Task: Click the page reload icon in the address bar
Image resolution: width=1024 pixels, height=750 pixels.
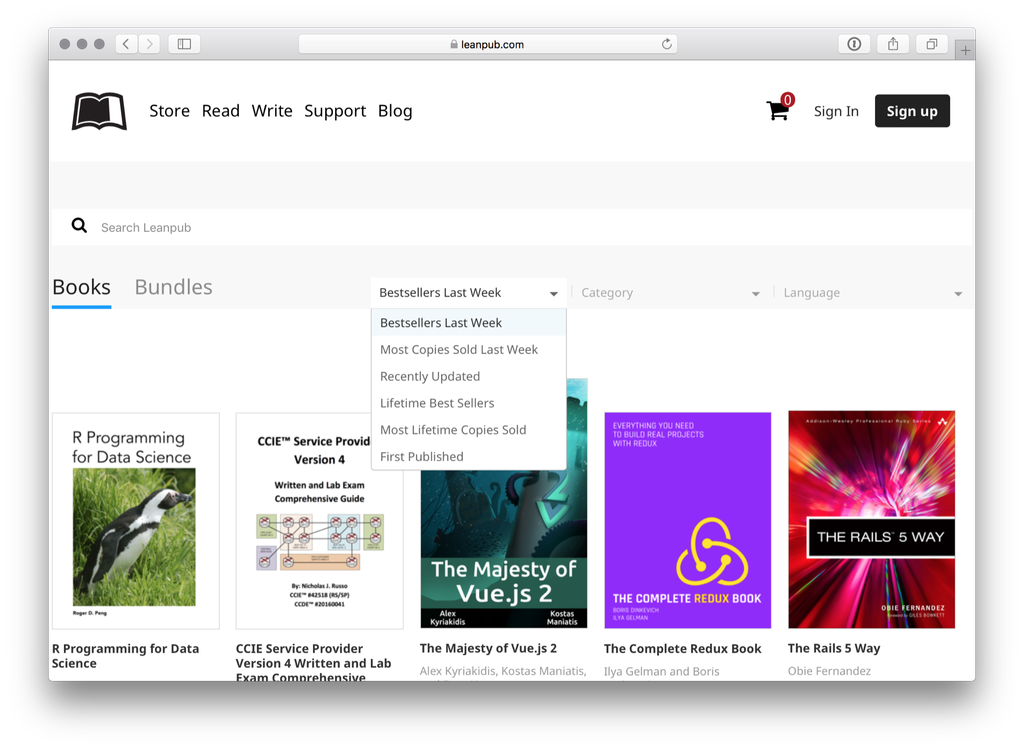Action: (x=666, y=44)
